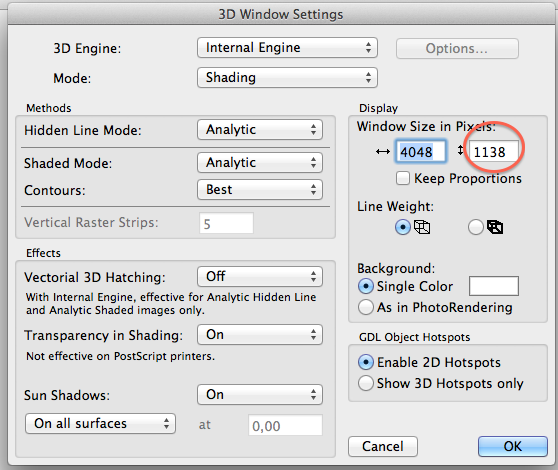Screen dimensions: 558x470
Task: Open Shaded Mode dropdown
Action: pyautogui.click(x=260, y=163)
